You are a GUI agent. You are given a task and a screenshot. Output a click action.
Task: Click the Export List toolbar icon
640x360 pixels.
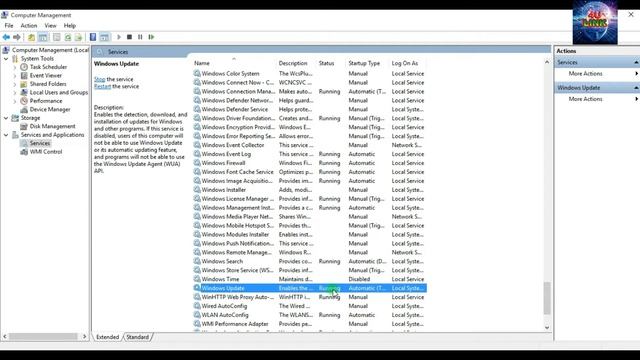point(78,37)
